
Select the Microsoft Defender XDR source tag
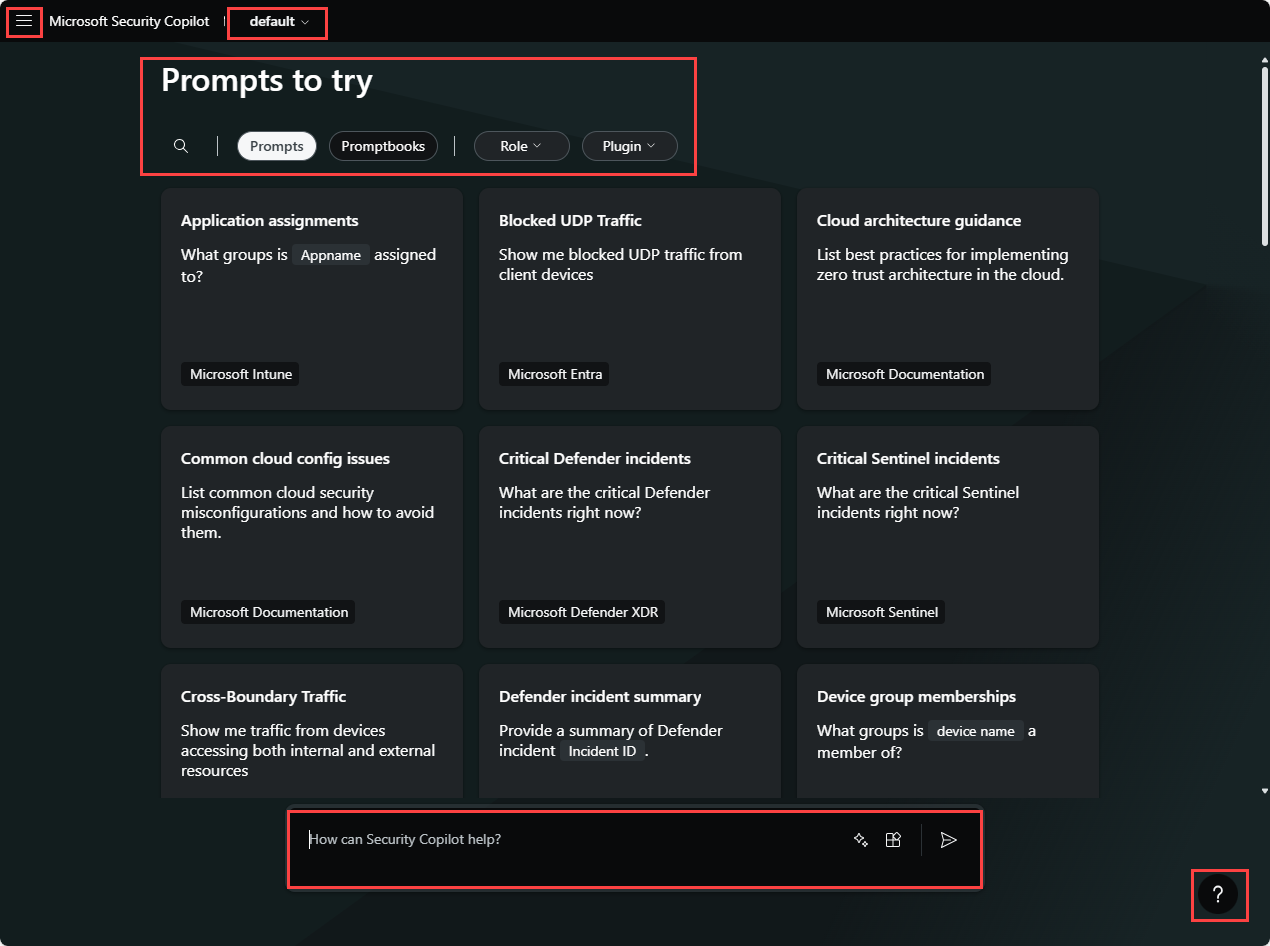tap(582, 611)
